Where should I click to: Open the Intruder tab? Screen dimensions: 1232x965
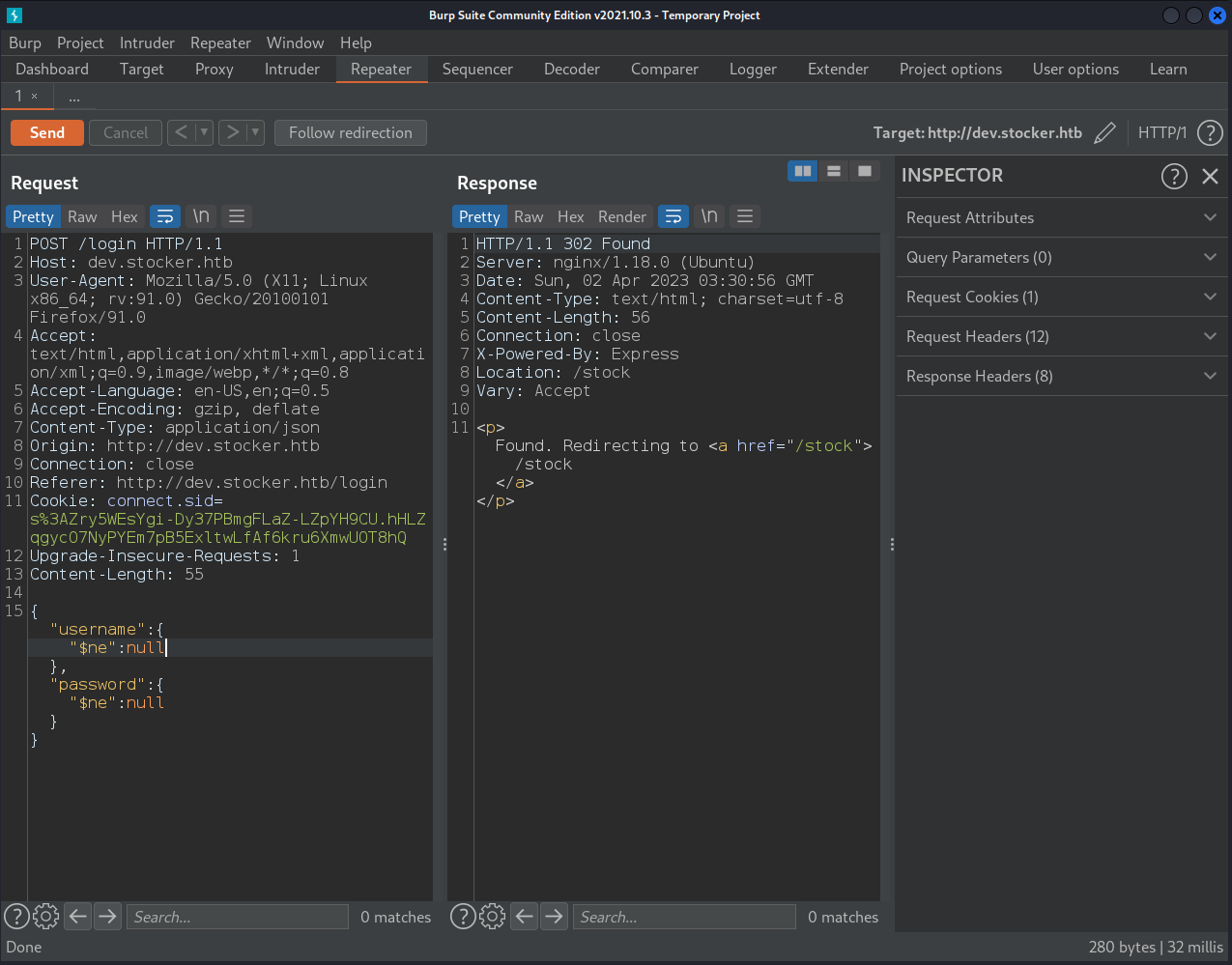pos(292,70)
